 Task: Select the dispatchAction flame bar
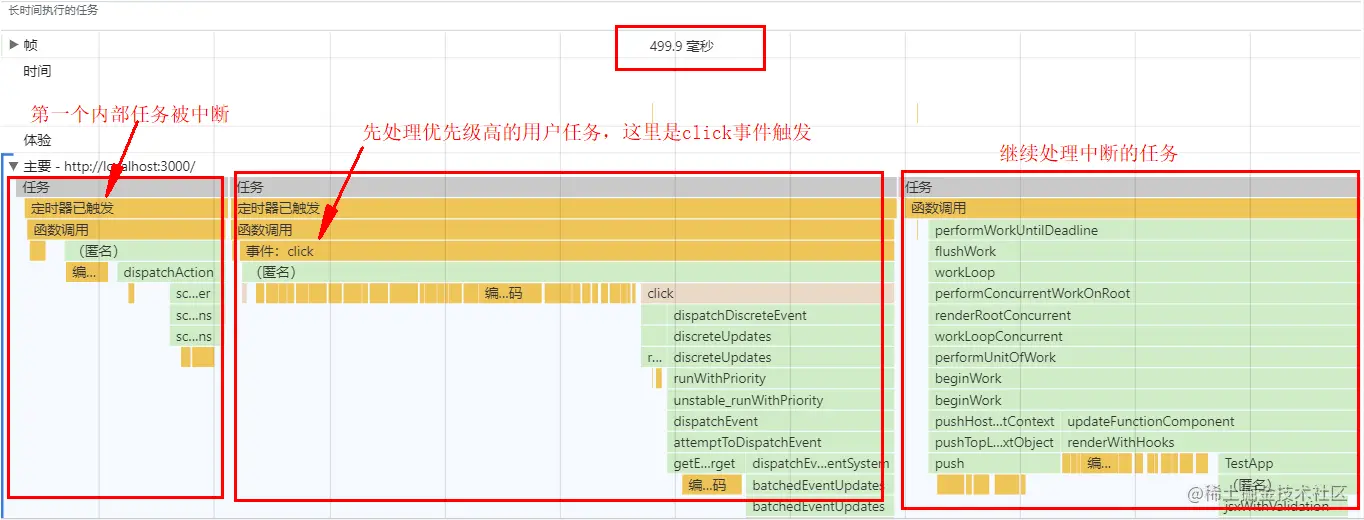168,272
